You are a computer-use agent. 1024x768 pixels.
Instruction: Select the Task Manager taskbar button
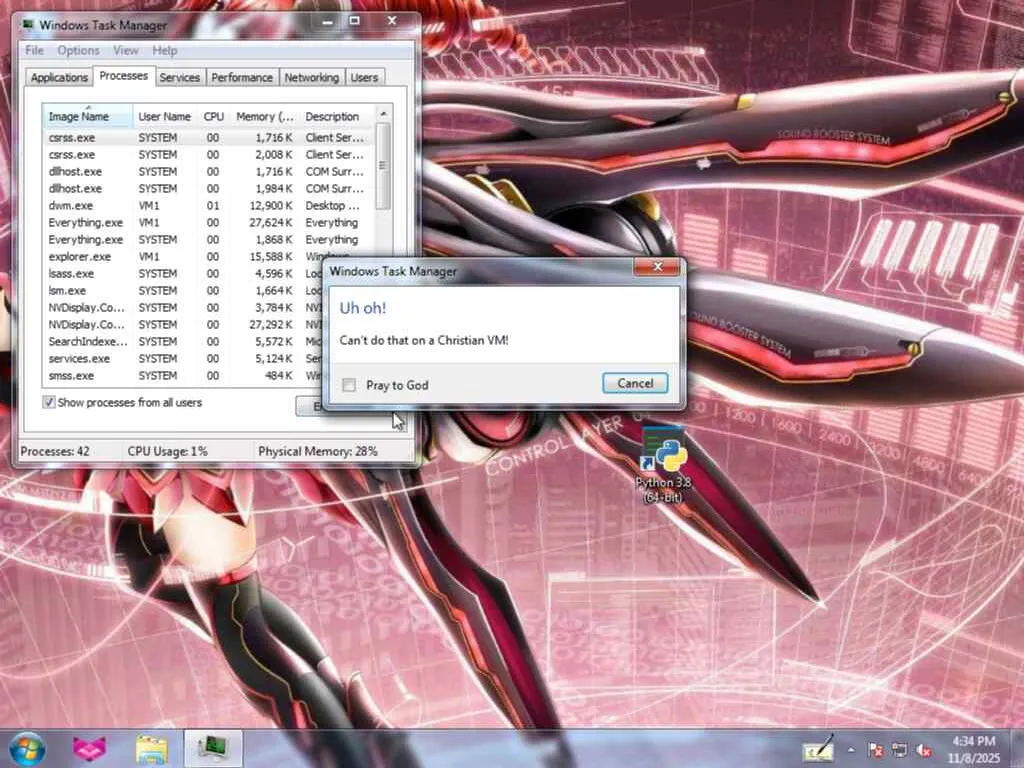coord(213,748)
